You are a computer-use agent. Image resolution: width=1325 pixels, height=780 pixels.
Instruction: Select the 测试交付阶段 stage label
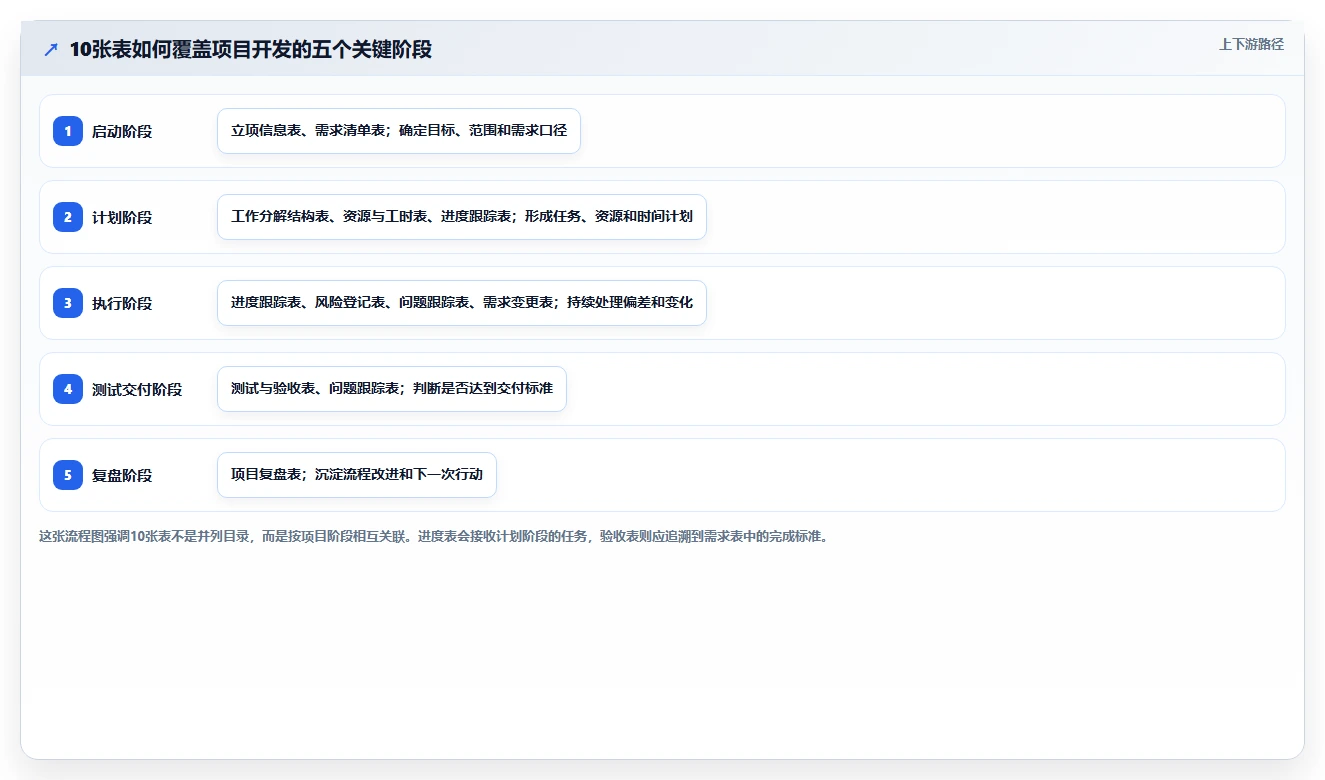point(137,389)
